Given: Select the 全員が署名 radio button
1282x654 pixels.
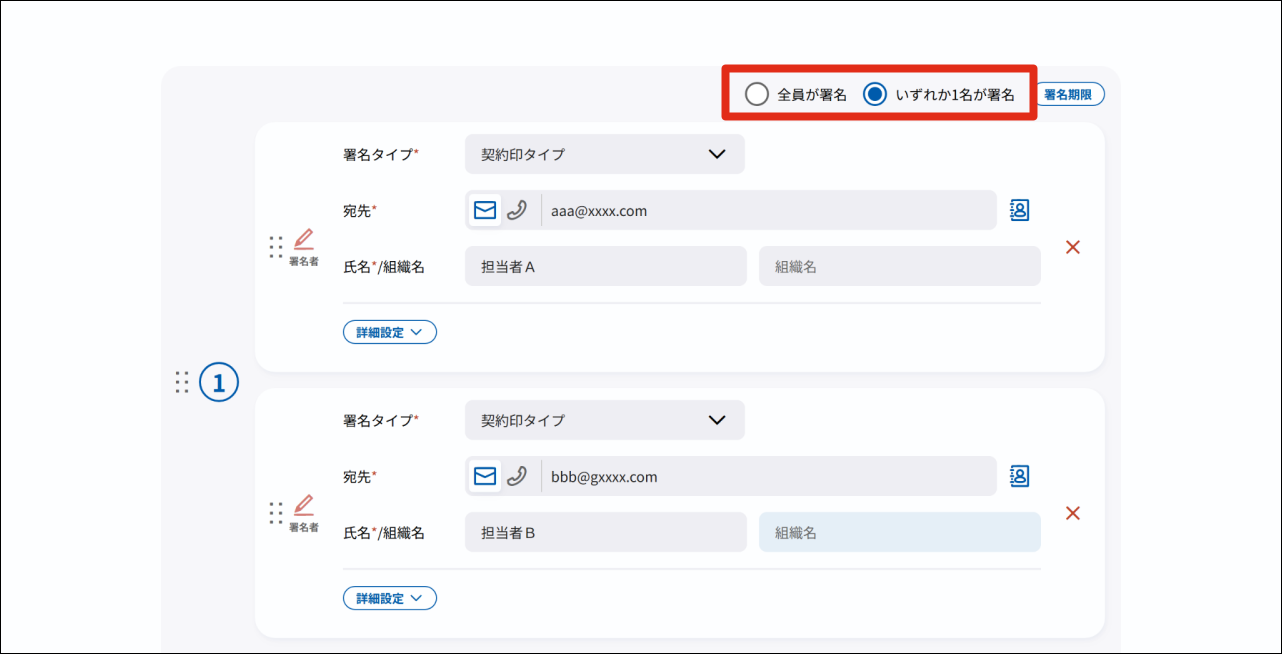Looking at the screenshot, I should (x=758, y=95).
